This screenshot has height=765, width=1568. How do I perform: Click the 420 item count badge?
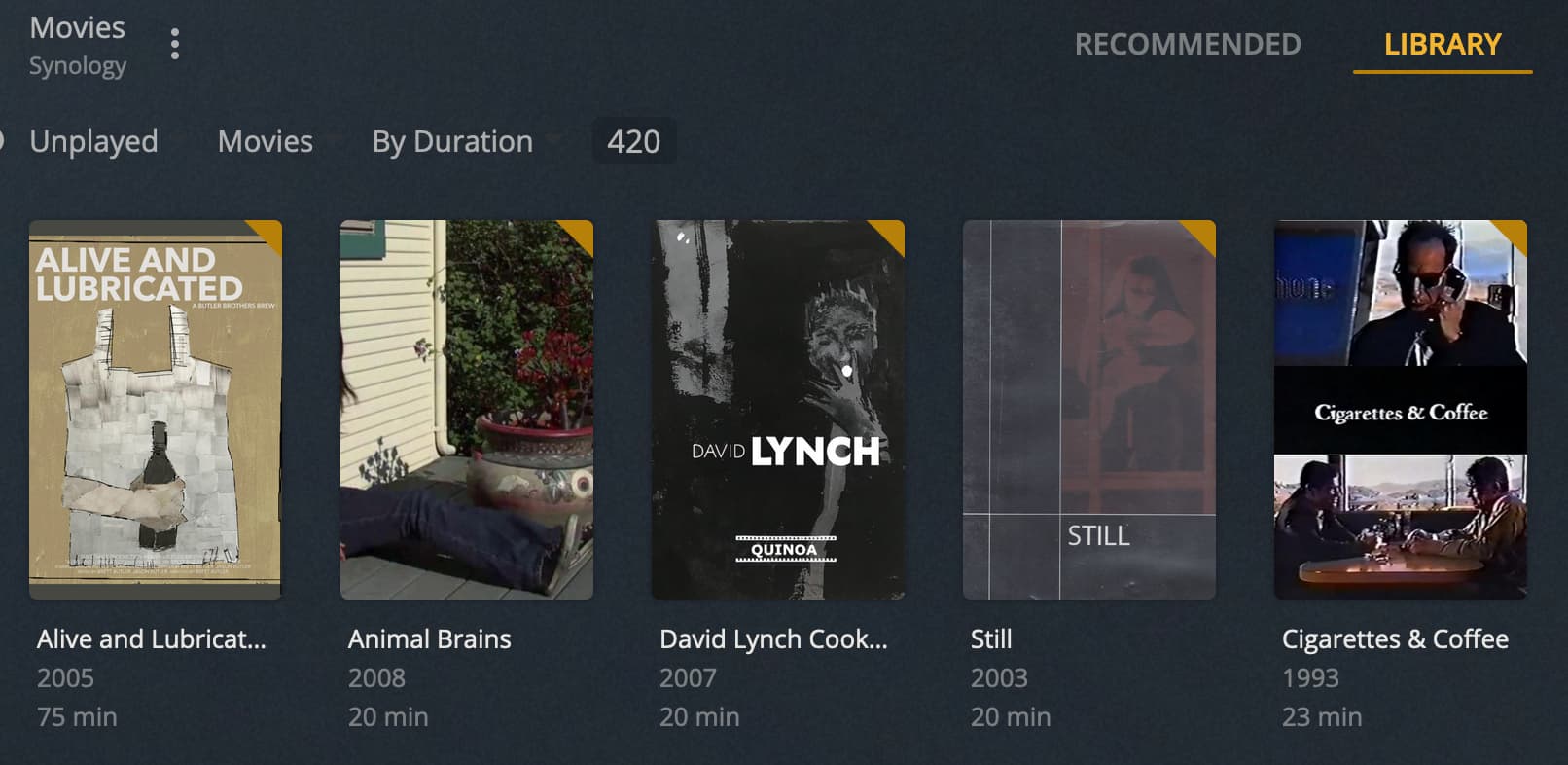click(x=633, y=142)
